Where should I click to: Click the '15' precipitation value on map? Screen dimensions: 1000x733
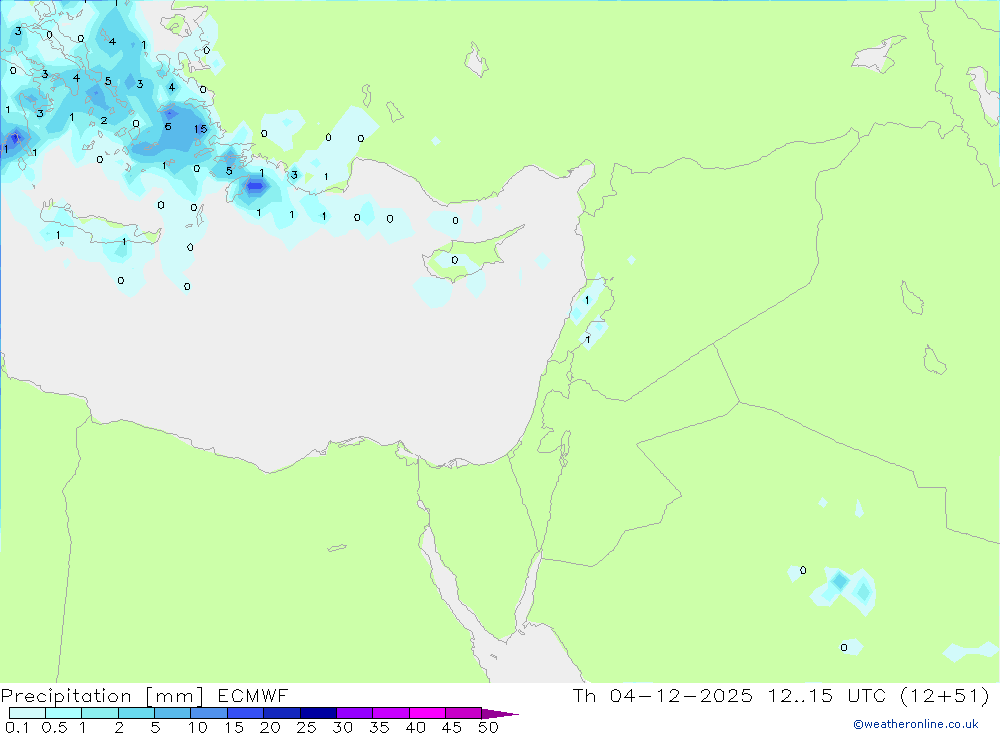(200, 129)
